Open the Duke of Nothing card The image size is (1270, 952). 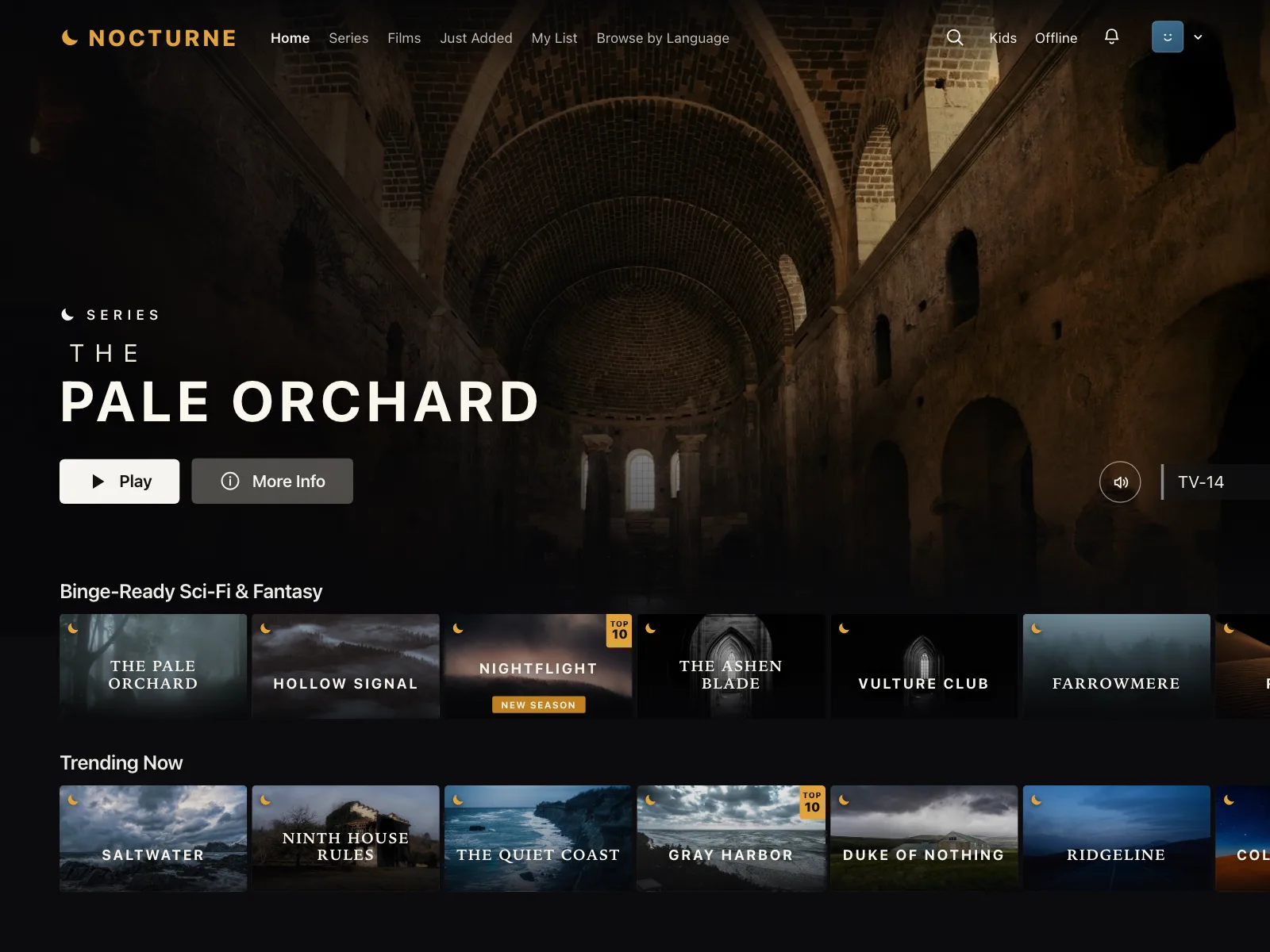point(924,839)
